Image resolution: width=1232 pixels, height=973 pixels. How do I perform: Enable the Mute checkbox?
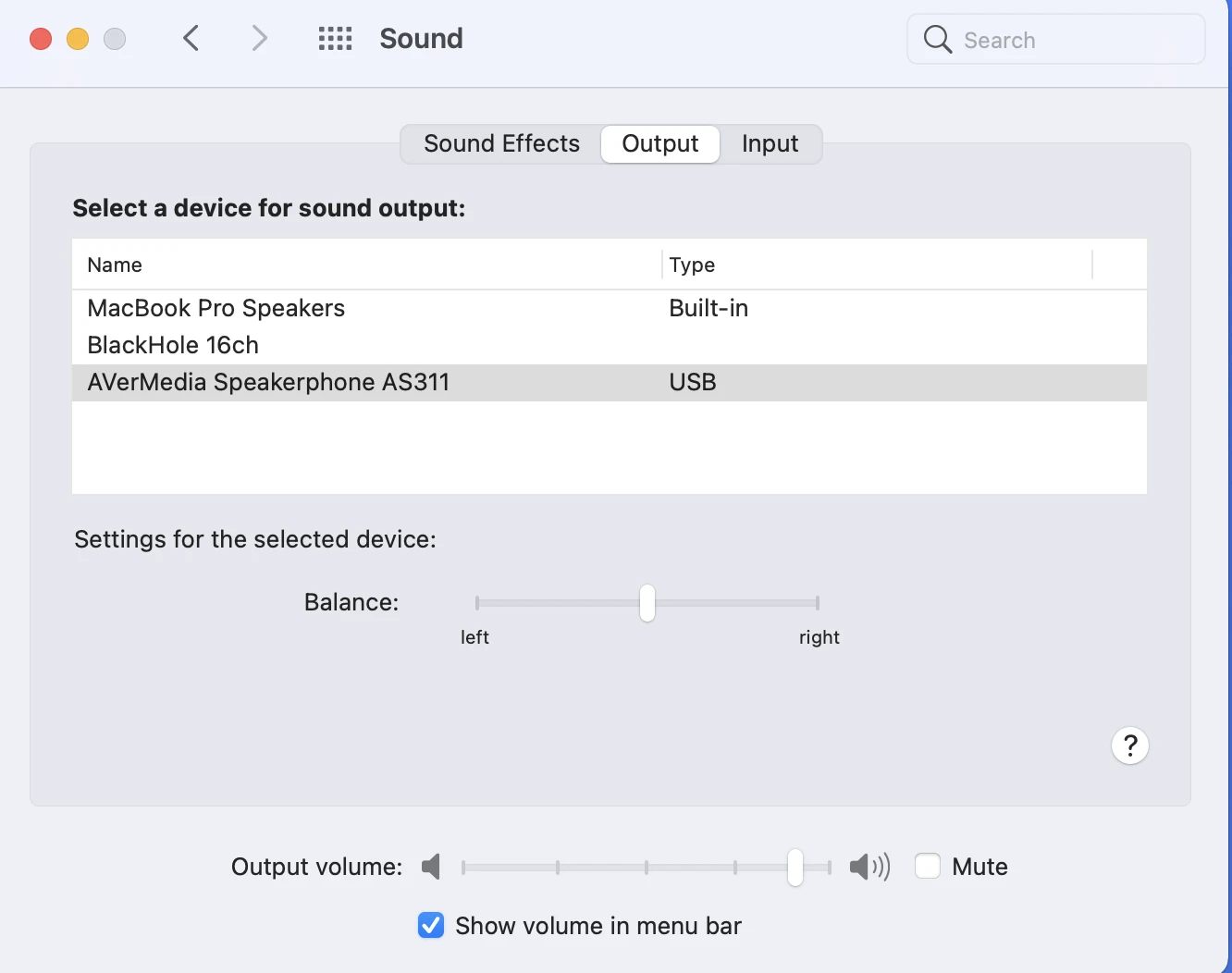[928, 867]
